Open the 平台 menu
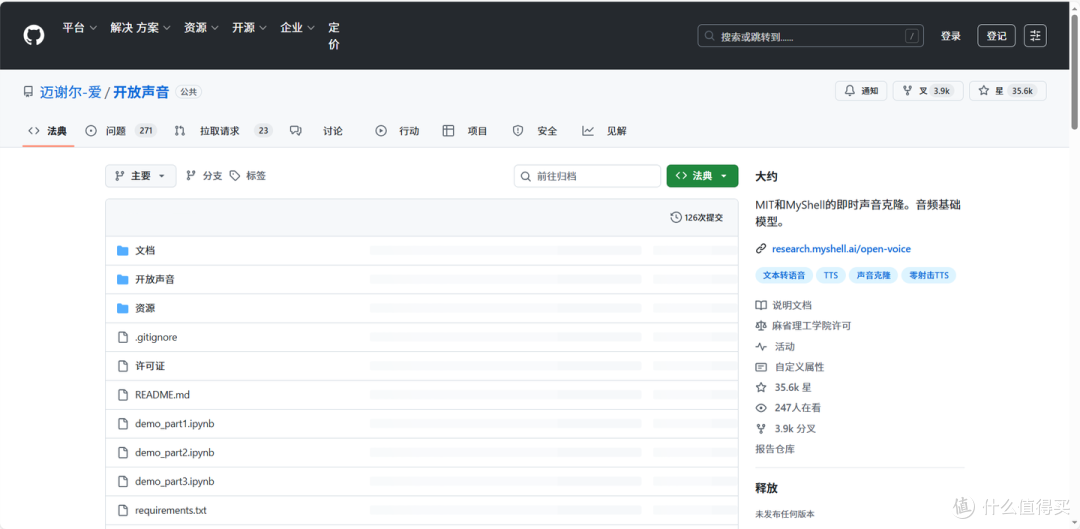 point(79,28)
